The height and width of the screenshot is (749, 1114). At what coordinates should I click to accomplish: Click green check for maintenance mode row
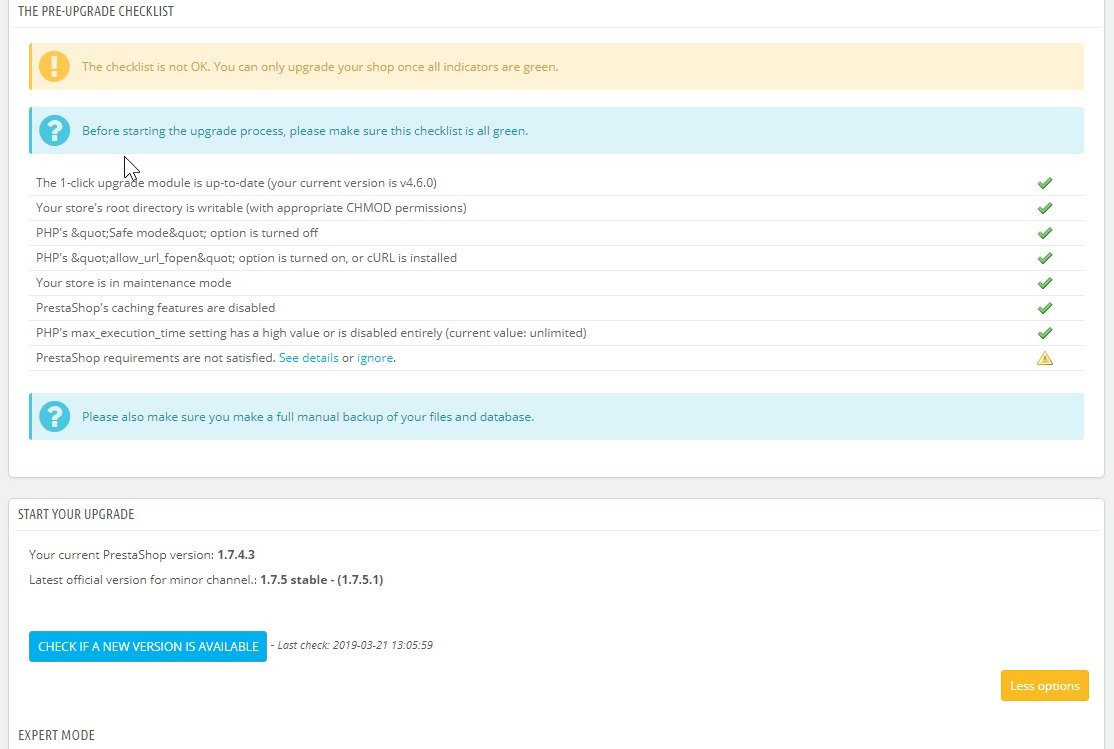point(1044,283)
